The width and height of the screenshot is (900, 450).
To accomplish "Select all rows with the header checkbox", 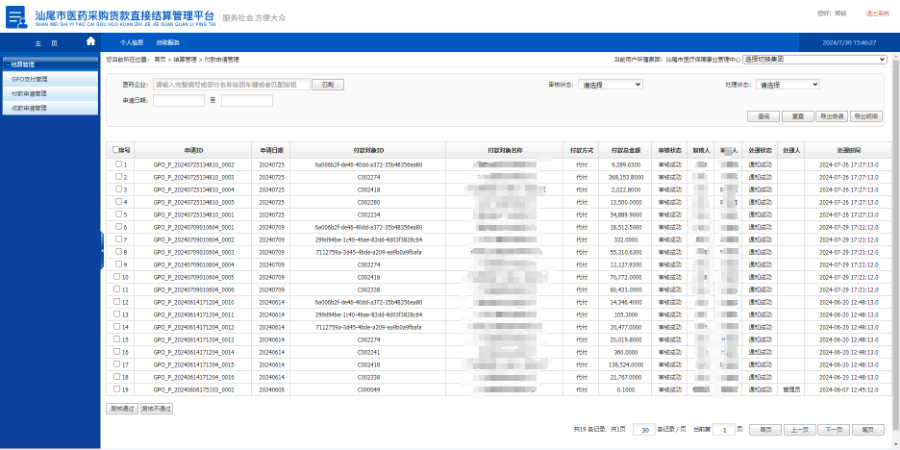I will [x=117, y=149].
